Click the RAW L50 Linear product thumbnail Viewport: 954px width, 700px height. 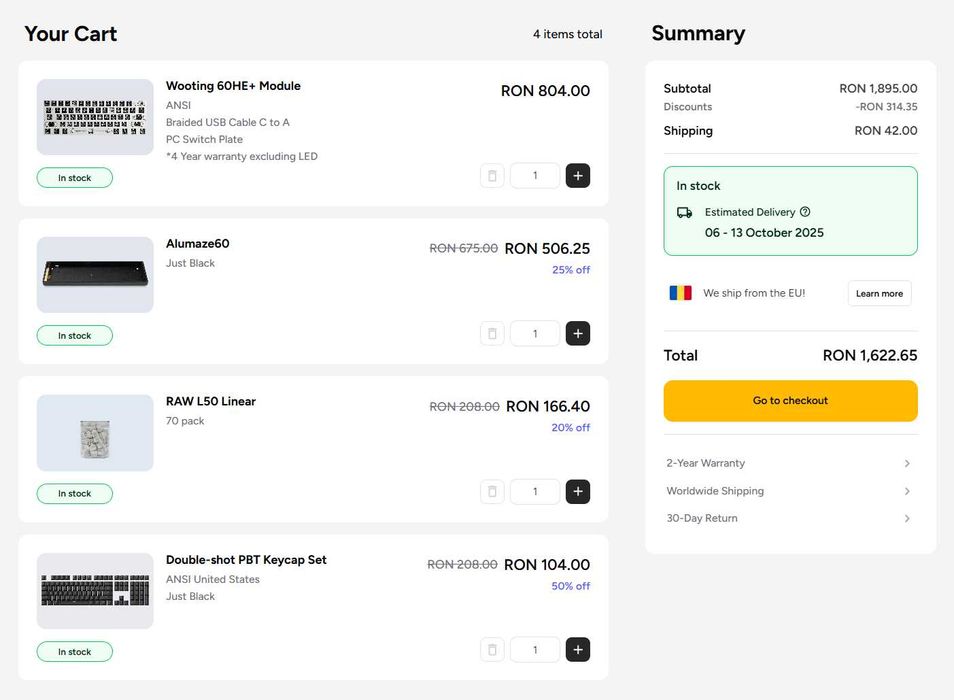95,433
